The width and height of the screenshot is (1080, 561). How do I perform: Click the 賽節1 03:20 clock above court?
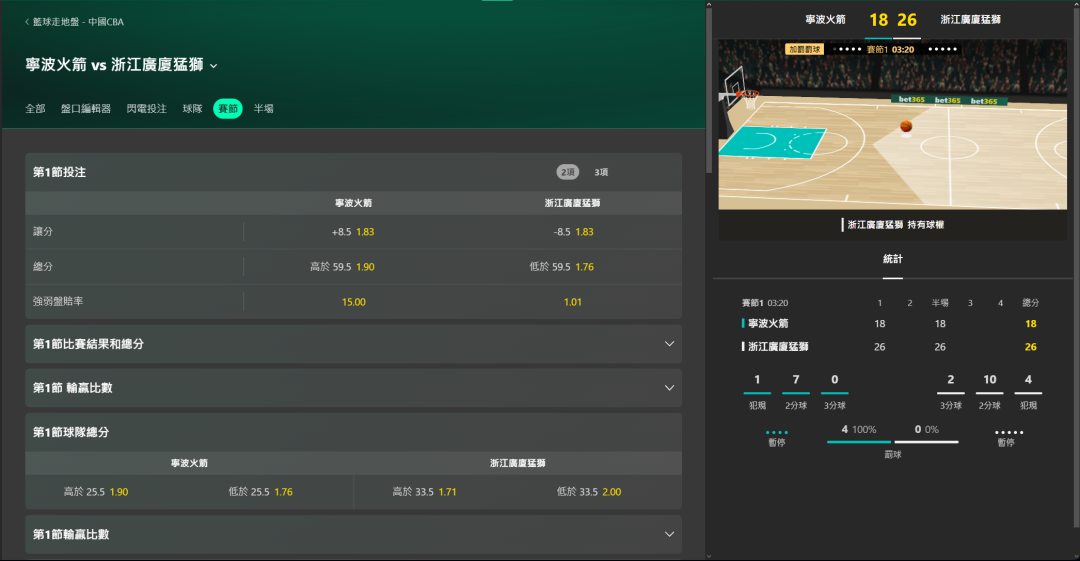(890, 50)
